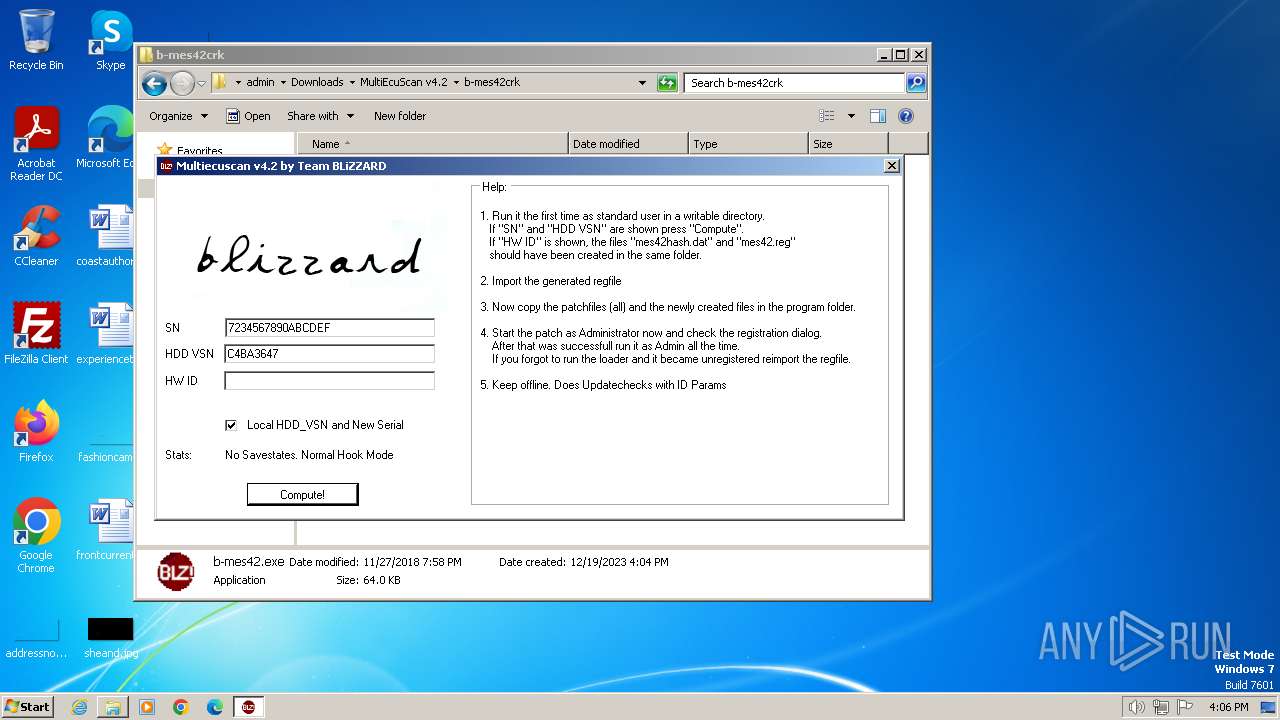
Task: Click the Explorer Help question-mark icon
Action: tap(906, 116)
